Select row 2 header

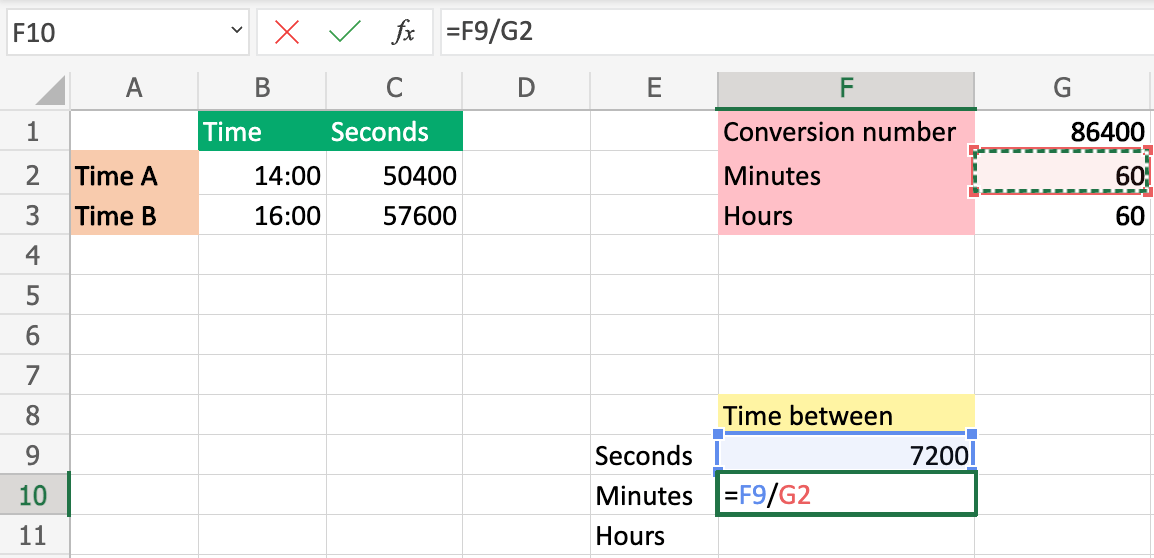pos(34,176)
